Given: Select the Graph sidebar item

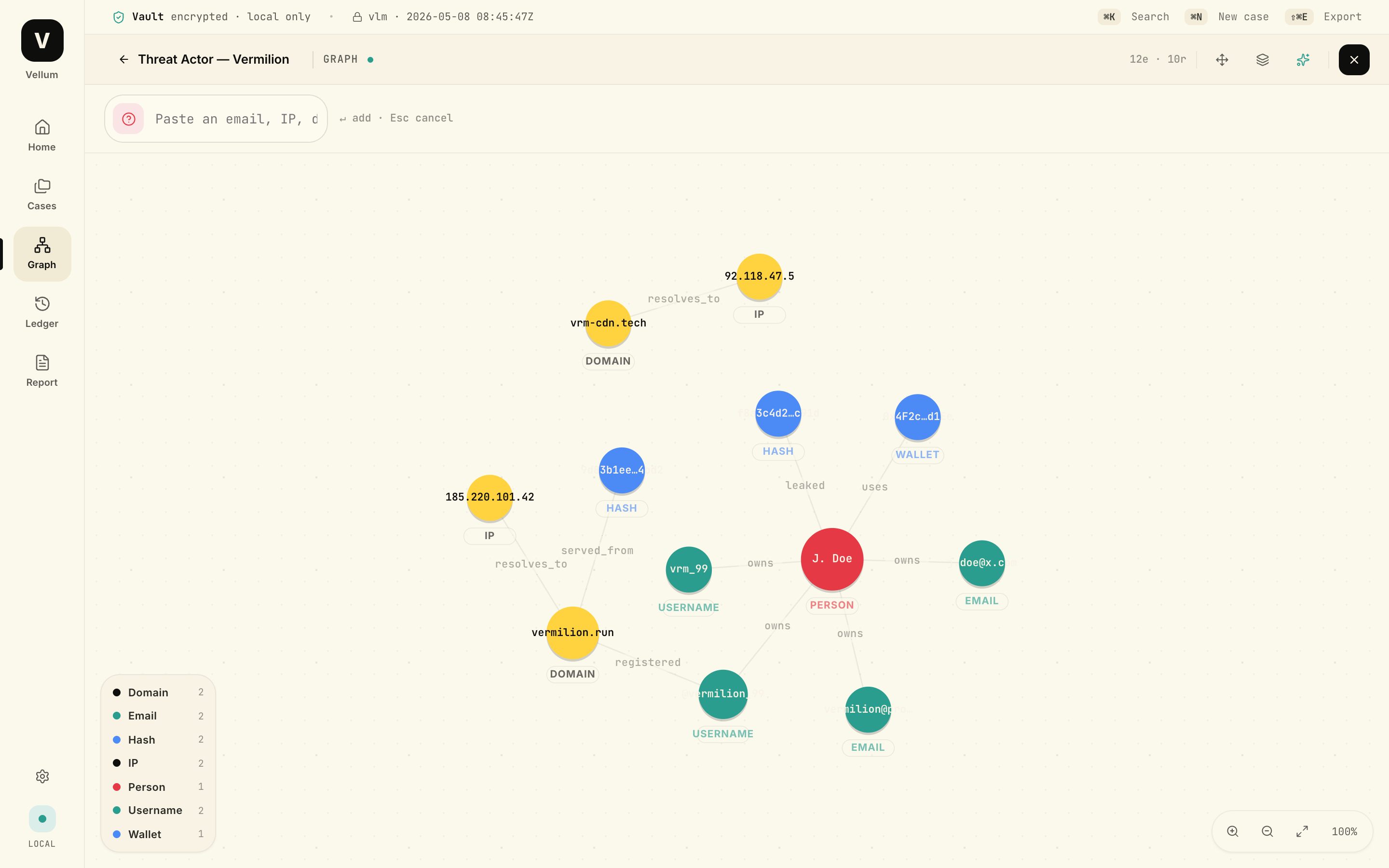Looking at the screenshot, I should click(x=42, y=253).
